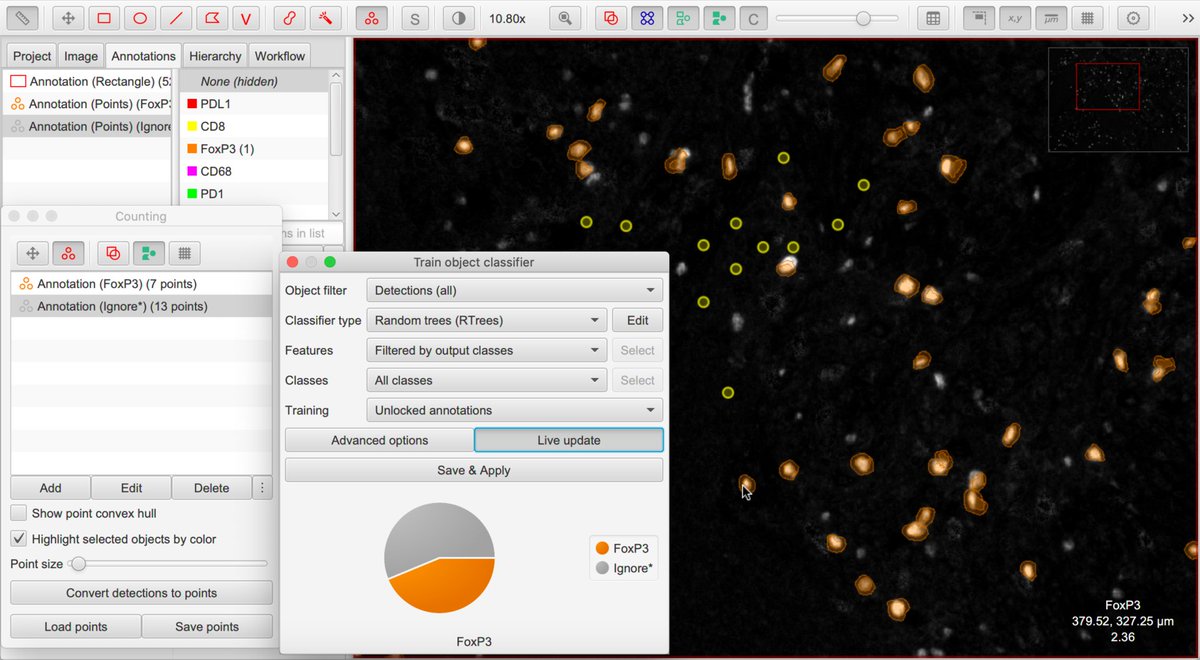
Task: Open the Training dropdown showing Unlocked annotations
Action: pyautogui.click(x=513, y=409)
